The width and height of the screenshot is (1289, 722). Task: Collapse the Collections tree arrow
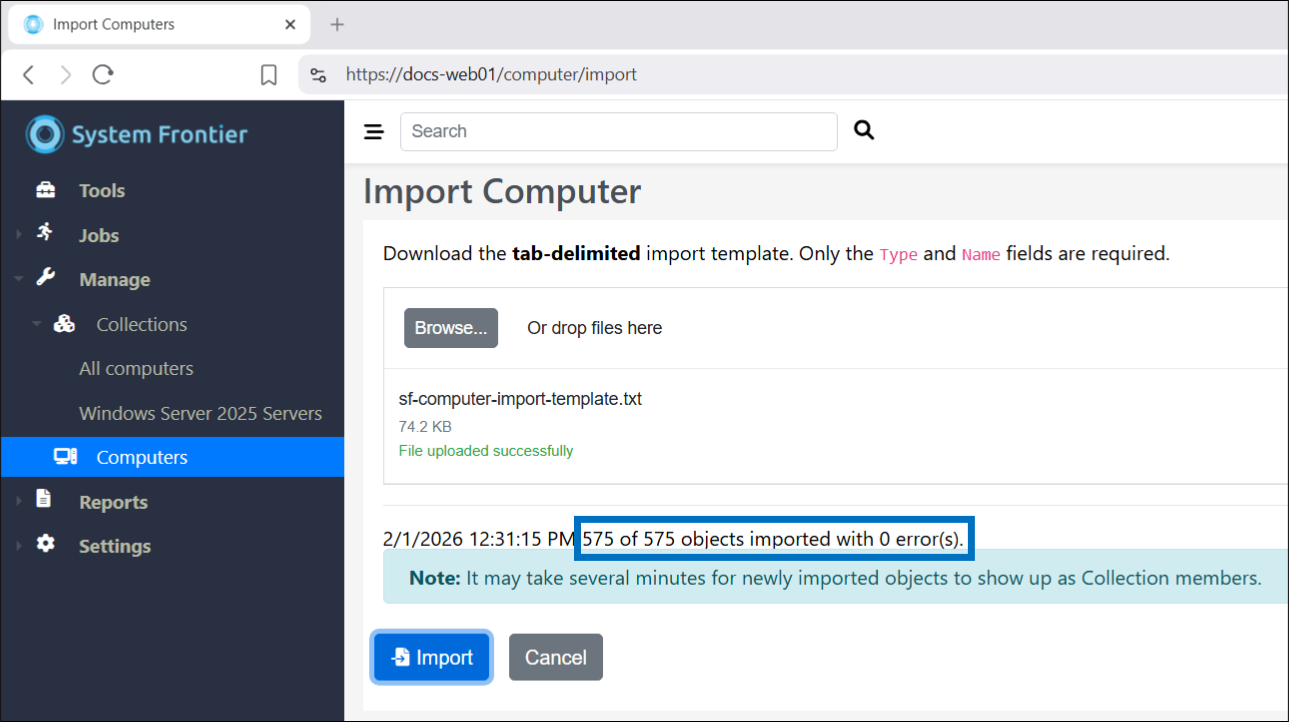(36, 324)
